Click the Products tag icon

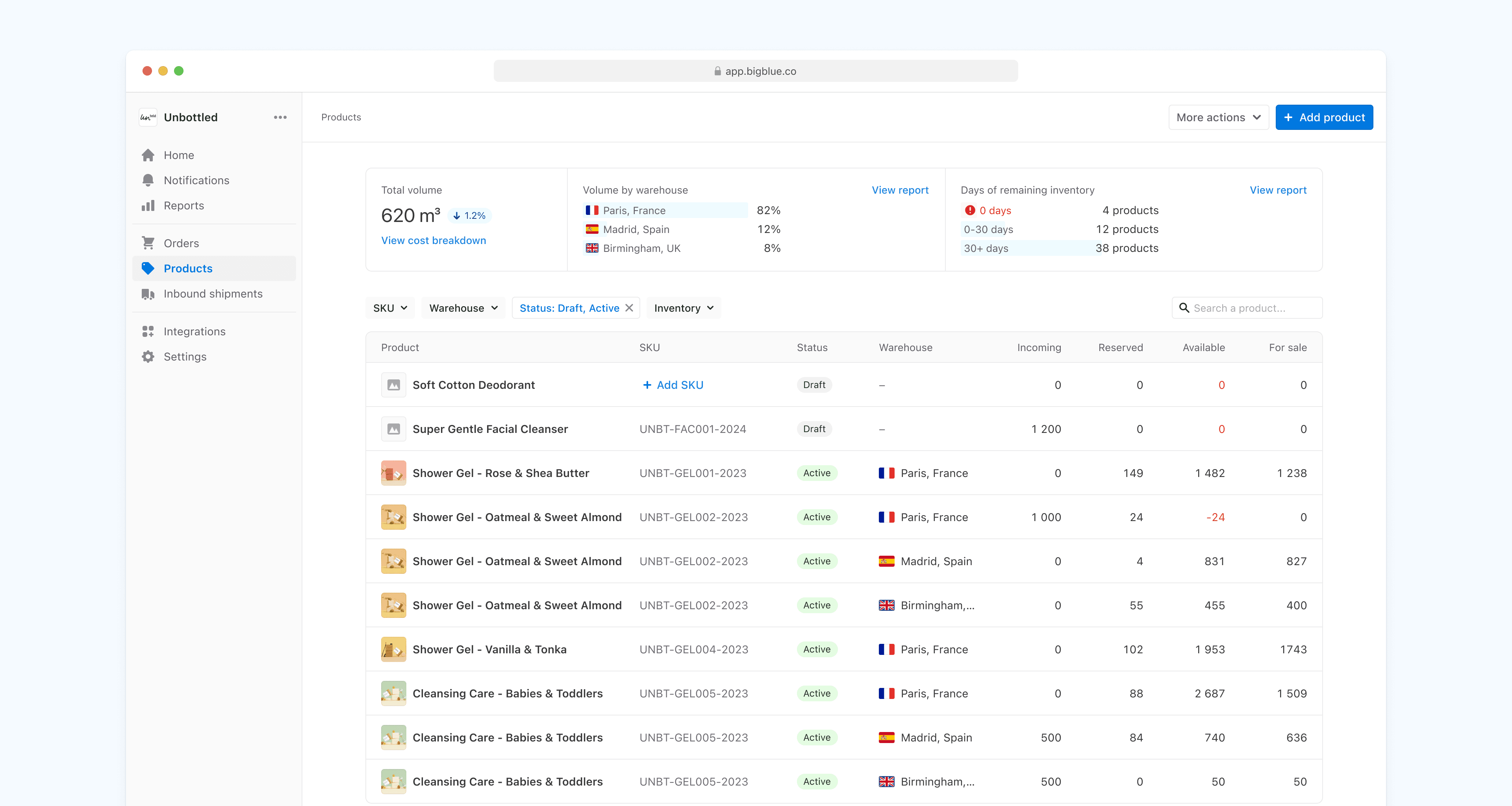(148, 268)
